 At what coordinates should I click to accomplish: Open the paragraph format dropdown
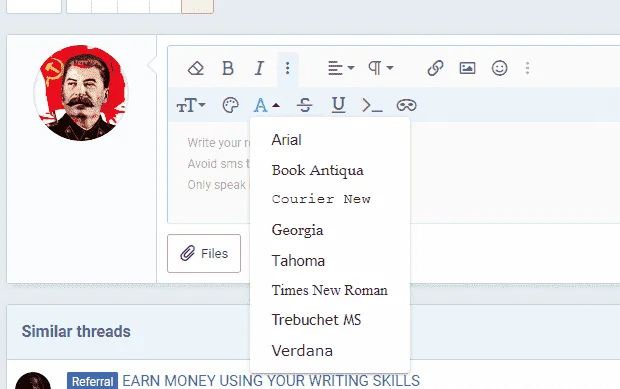pos(381,68)
